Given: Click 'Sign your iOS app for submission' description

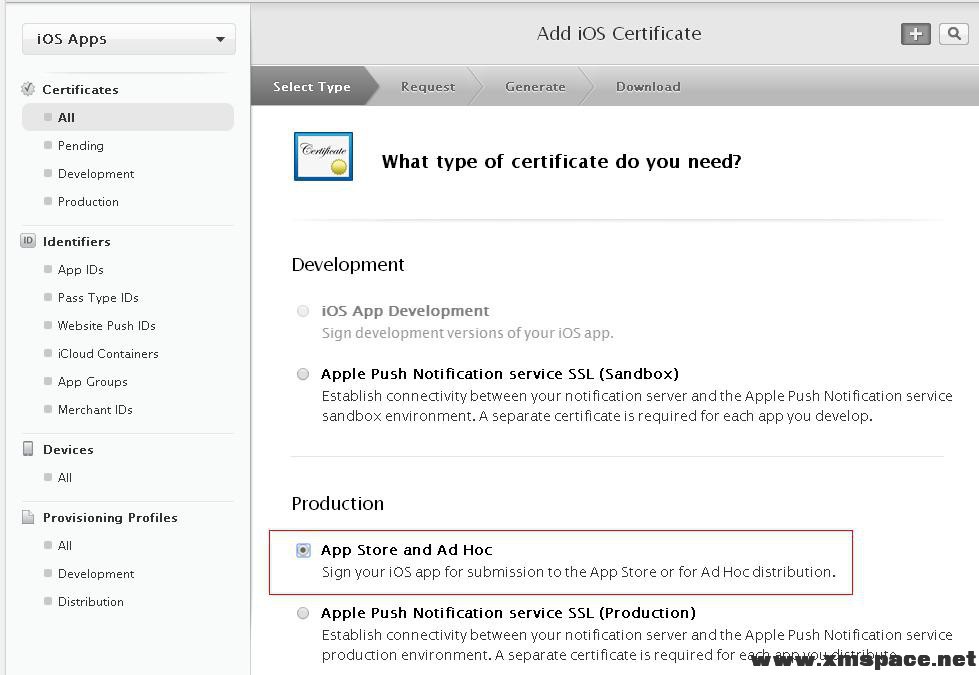Looking at the screenshot, I should click(x=579, y=572).
